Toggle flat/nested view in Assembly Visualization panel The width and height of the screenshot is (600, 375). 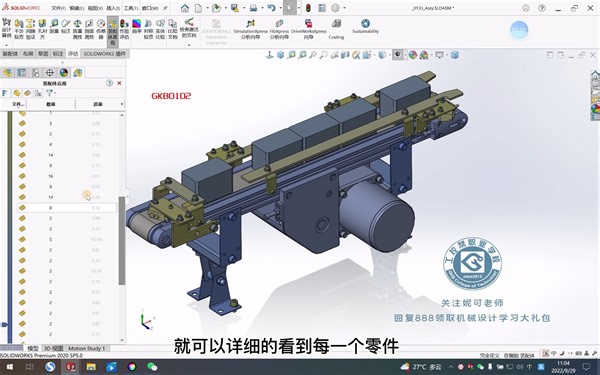coord(5,93)
